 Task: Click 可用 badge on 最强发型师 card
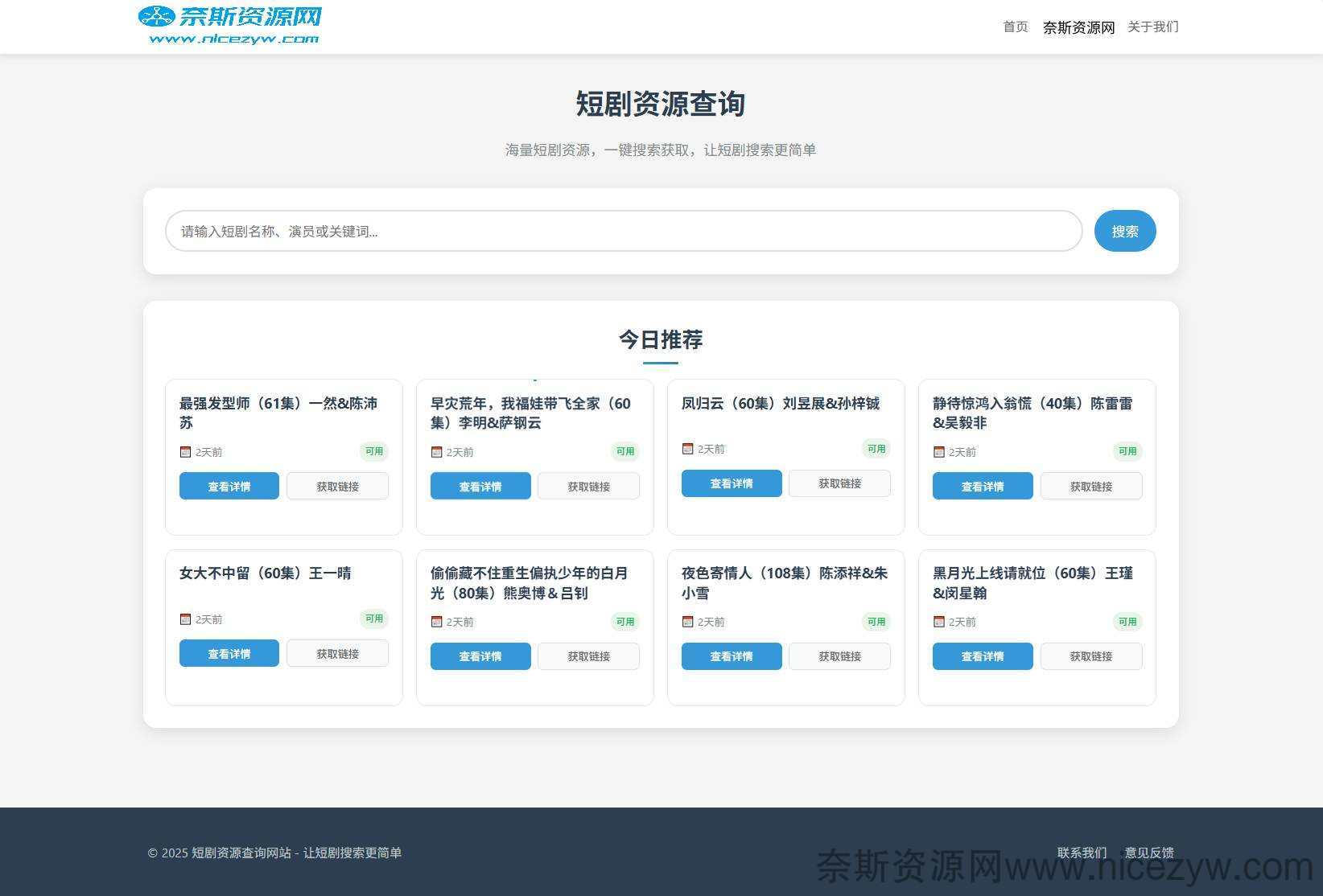pyautogui.click(x=374, y=451)
